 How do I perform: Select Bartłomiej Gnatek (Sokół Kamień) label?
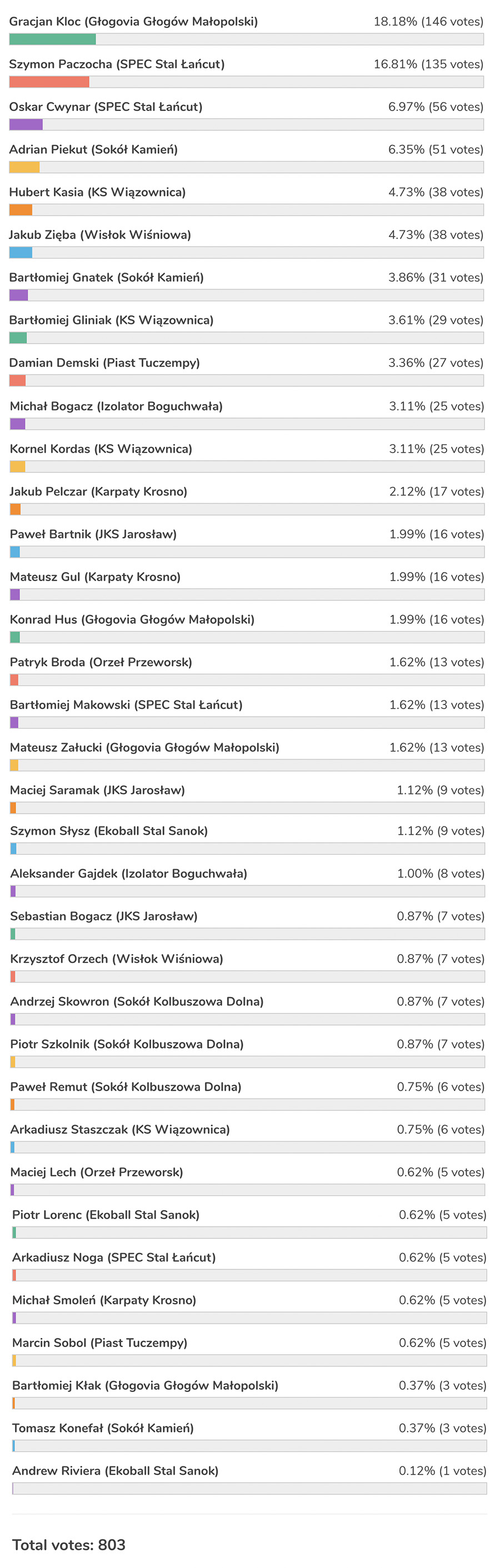click(107, 278)
